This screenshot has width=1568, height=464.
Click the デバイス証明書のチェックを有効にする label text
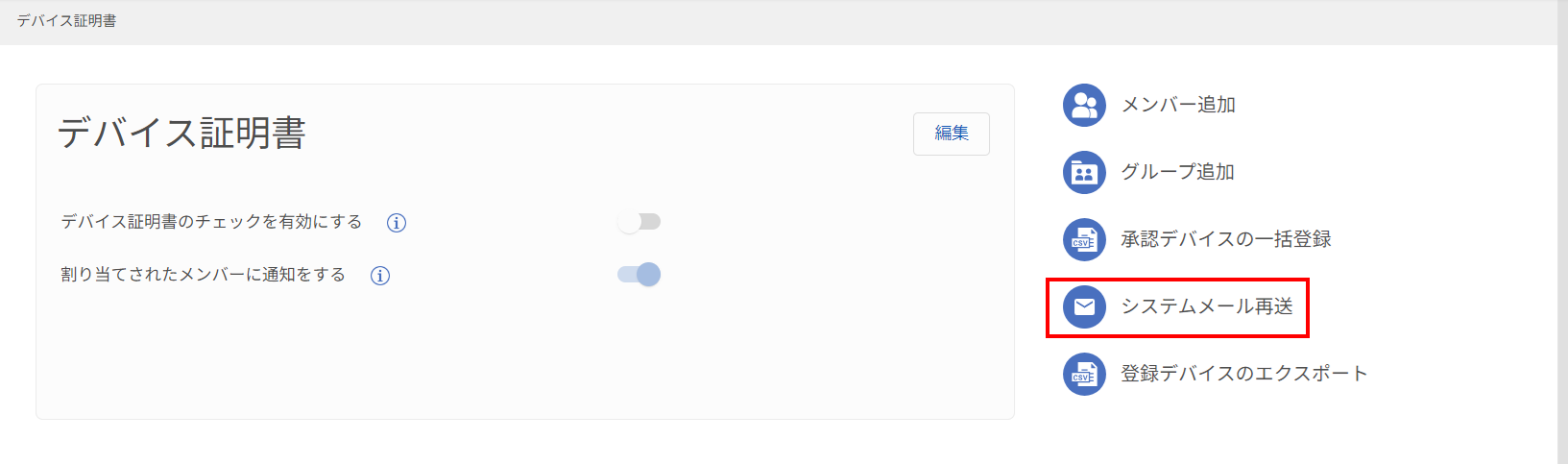click(211, 222)
